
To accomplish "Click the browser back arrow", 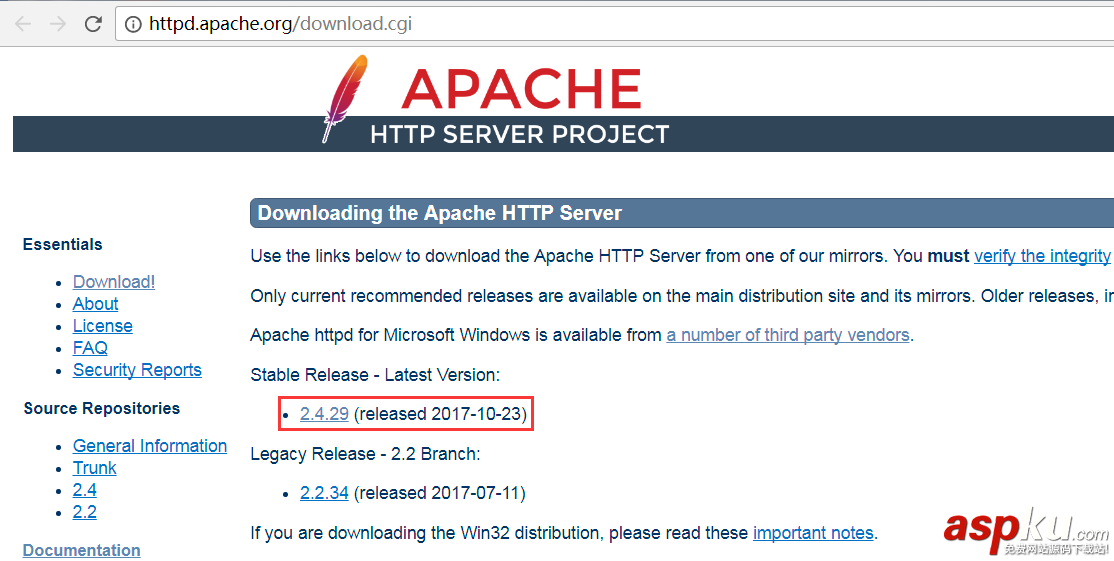I will [22, 24].
